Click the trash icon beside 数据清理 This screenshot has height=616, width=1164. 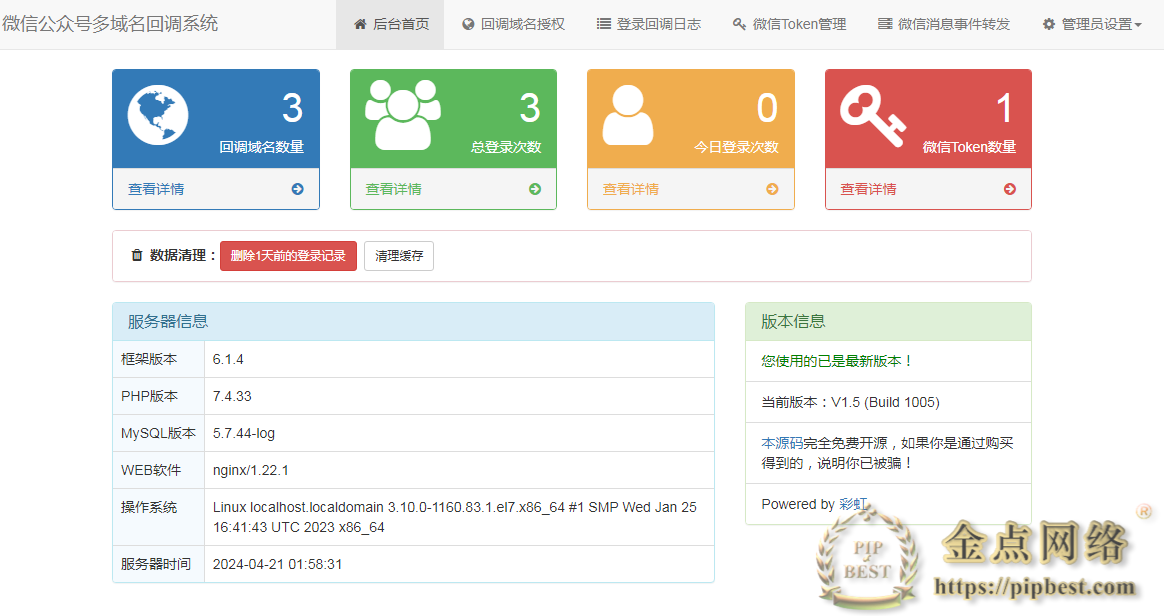[x=137, y=255]
